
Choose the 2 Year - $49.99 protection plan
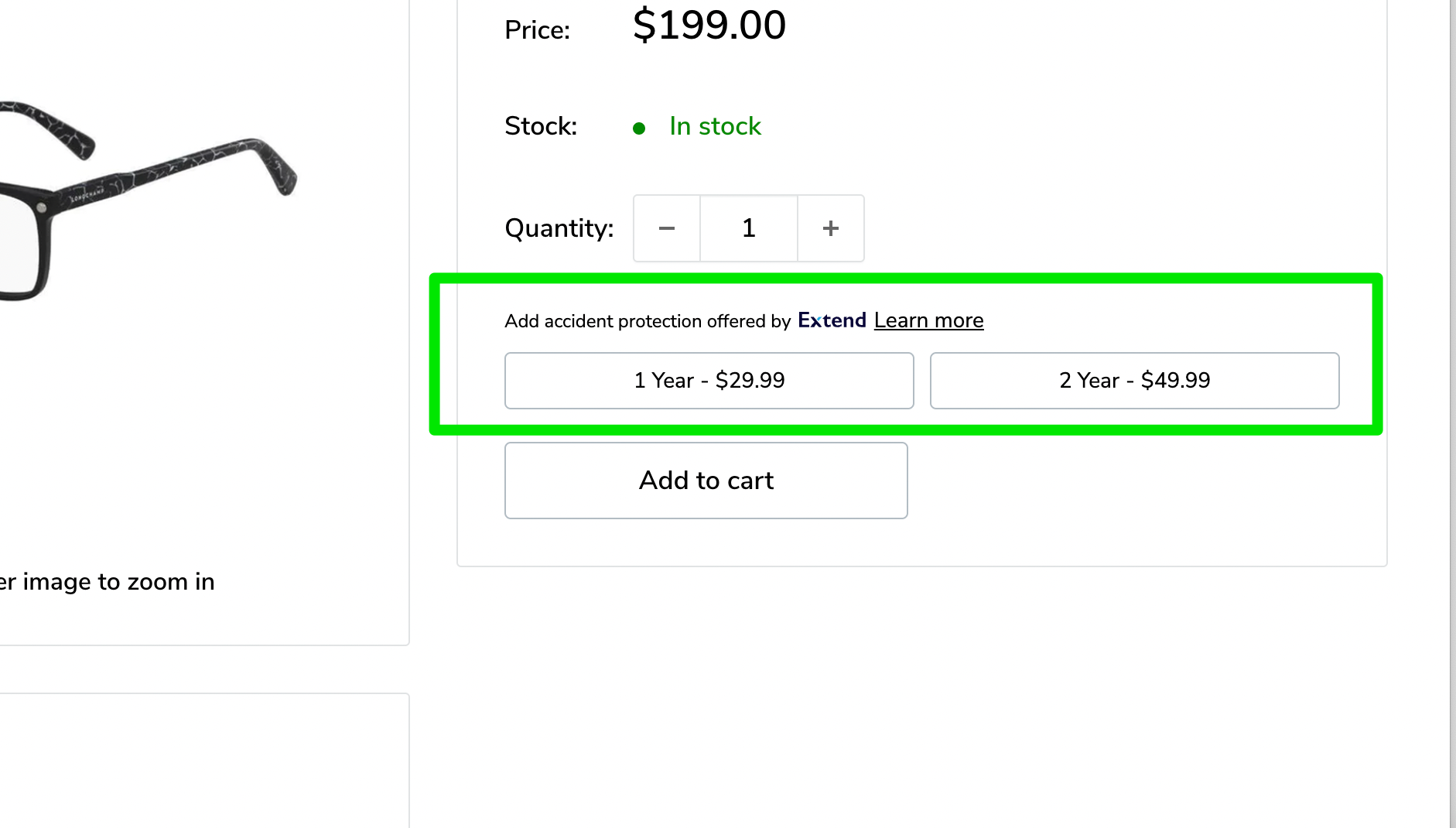[x=1134, y=381]
